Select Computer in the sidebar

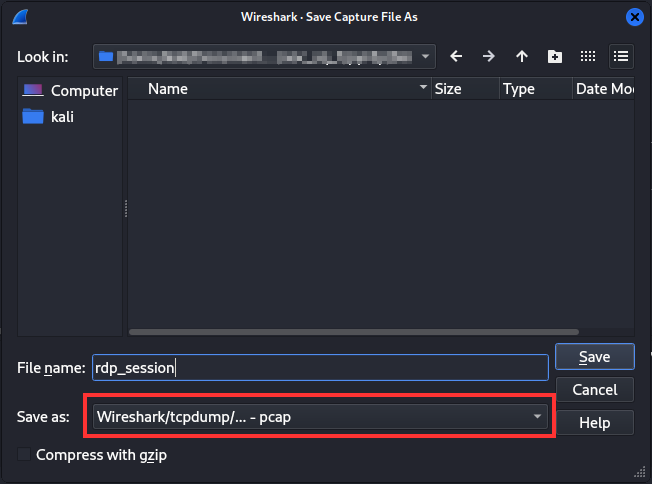point(70,90)
